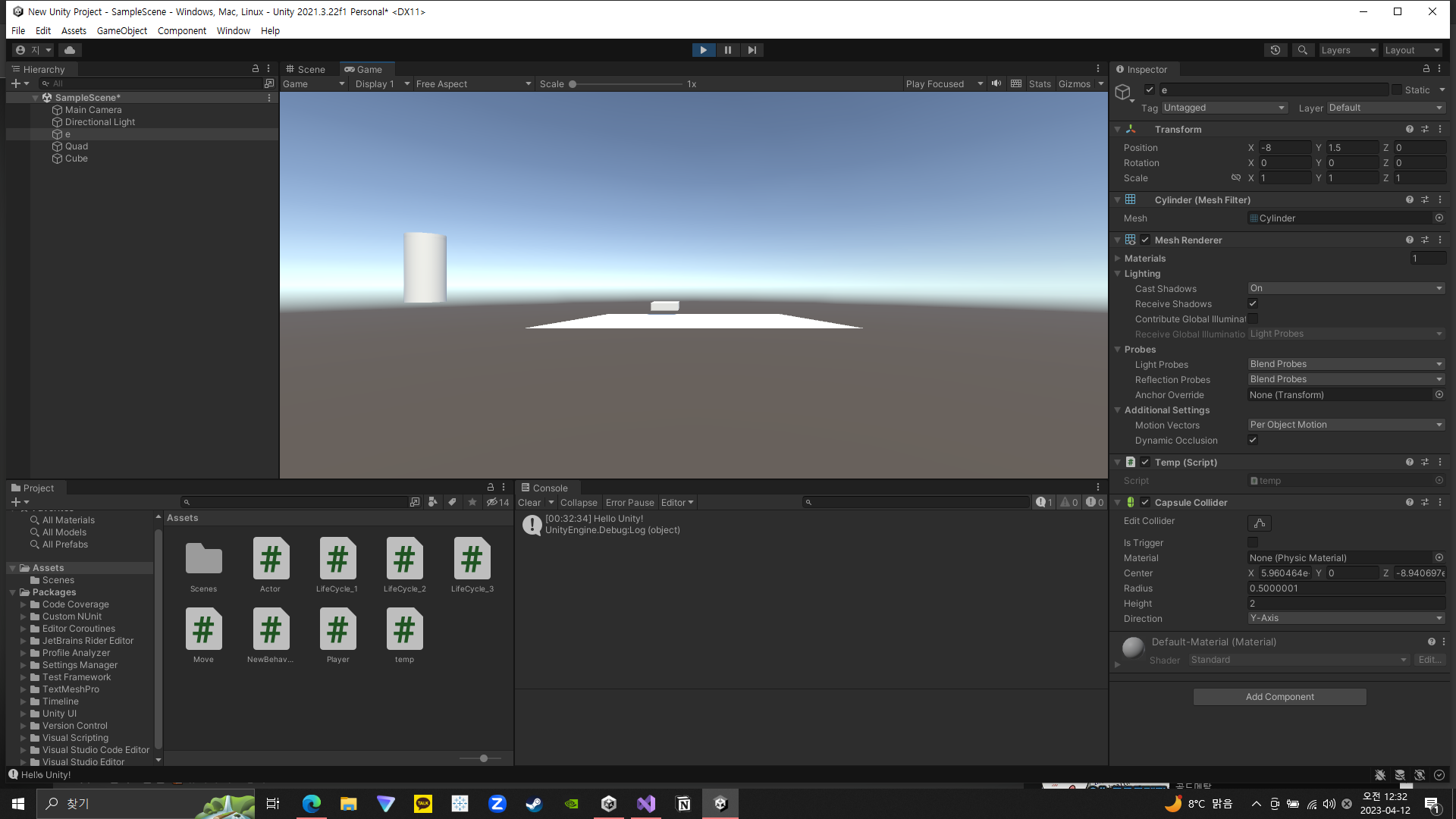Open the cloud services icon
Image resolution: width=1456 pixels, height=819 pixels.
click(70, 50)
